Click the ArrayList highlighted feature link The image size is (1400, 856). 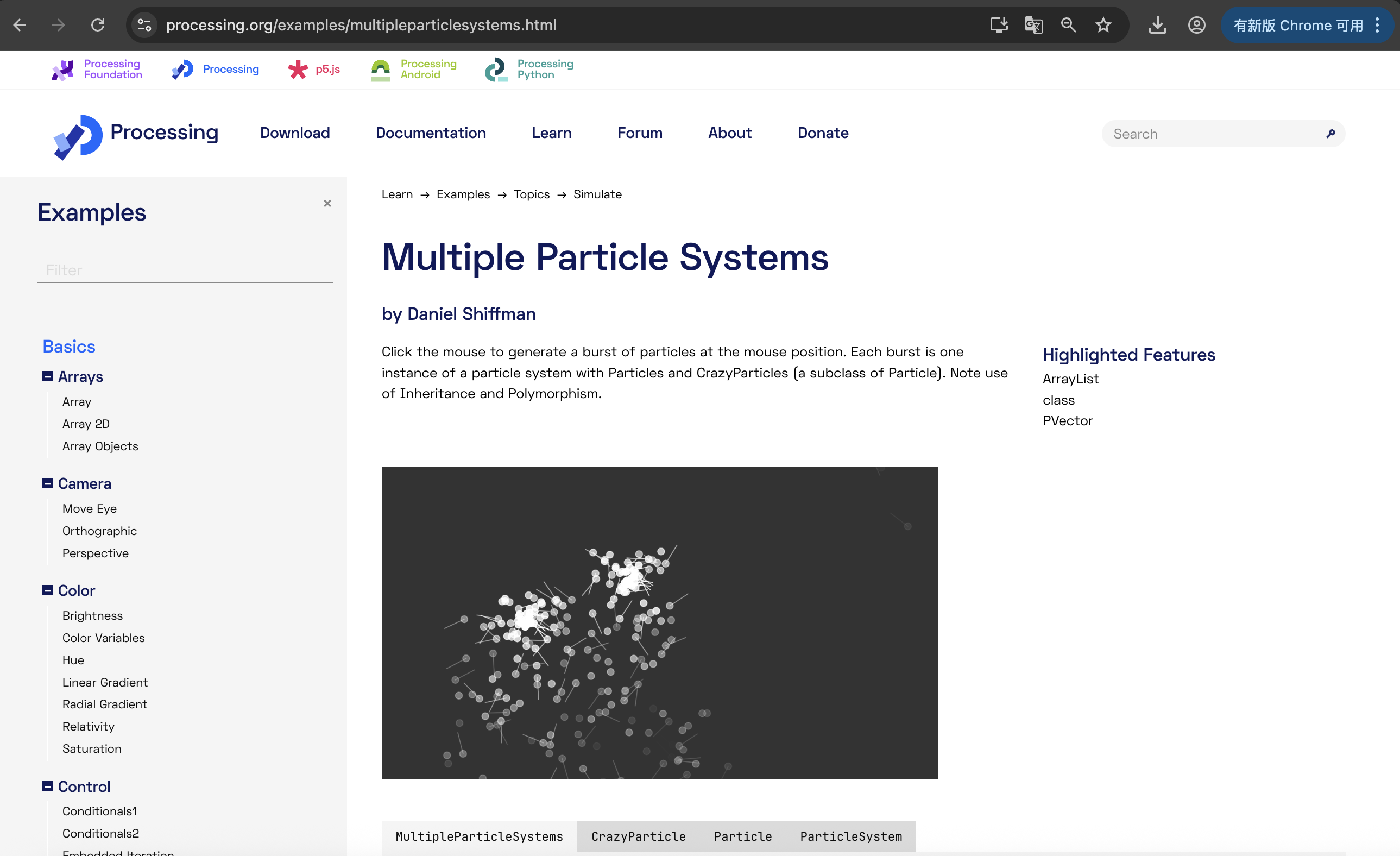tap(1070, 379)
